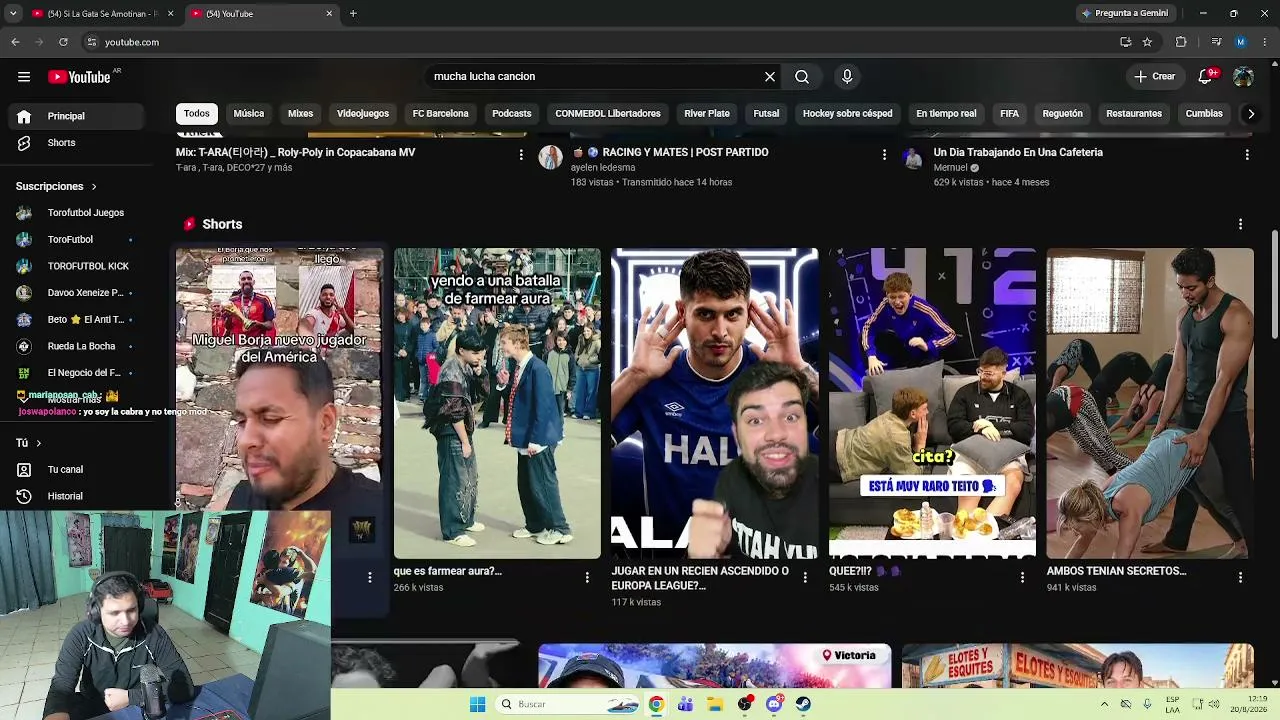Open options for AMBOS TENIAN SECRETOS short
Image resolution: width=1280 pixels, height=720 pixels.
coord(1240,577)
